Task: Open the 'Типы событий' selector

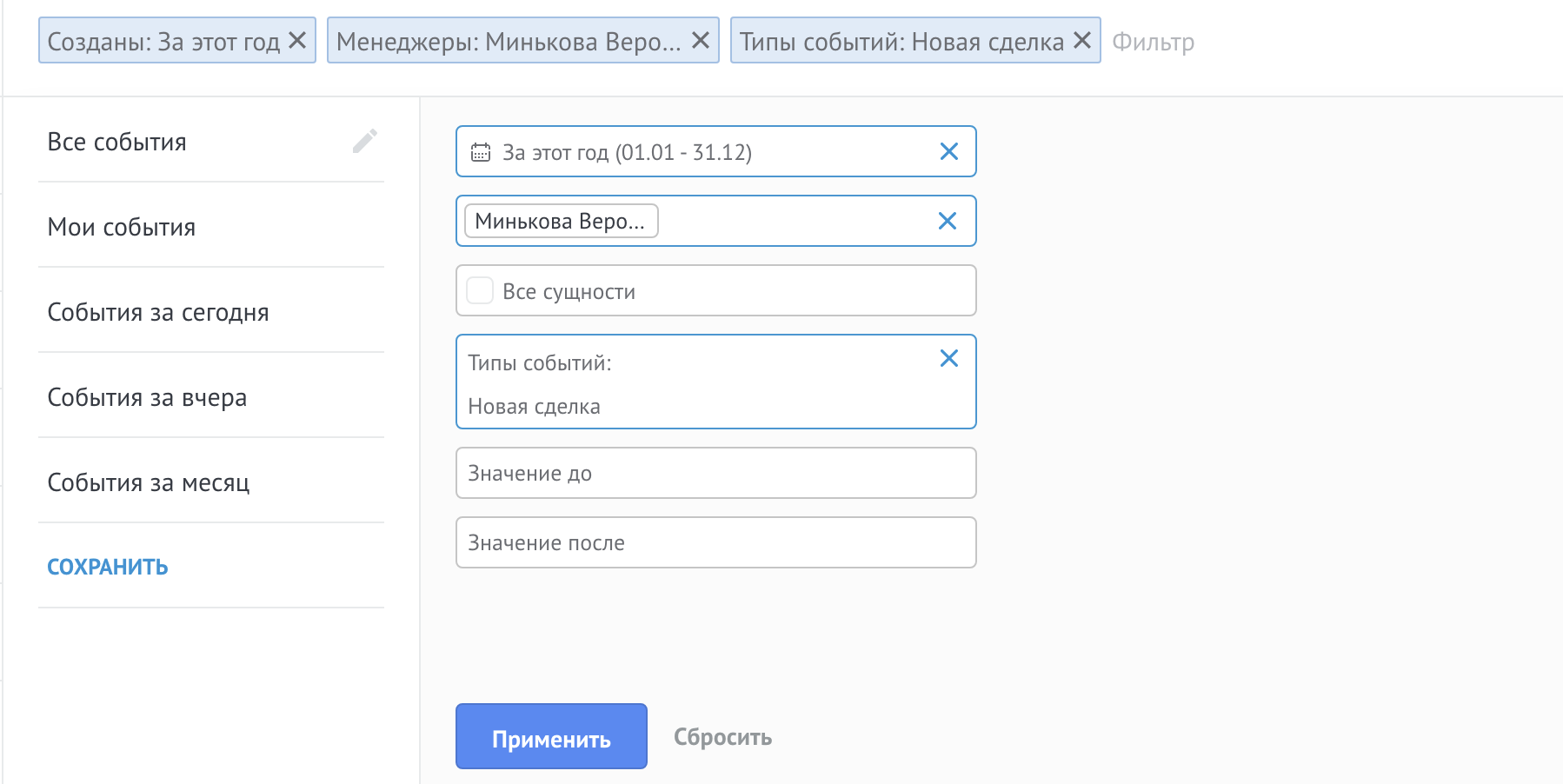Action: click(x=716, y=382)
